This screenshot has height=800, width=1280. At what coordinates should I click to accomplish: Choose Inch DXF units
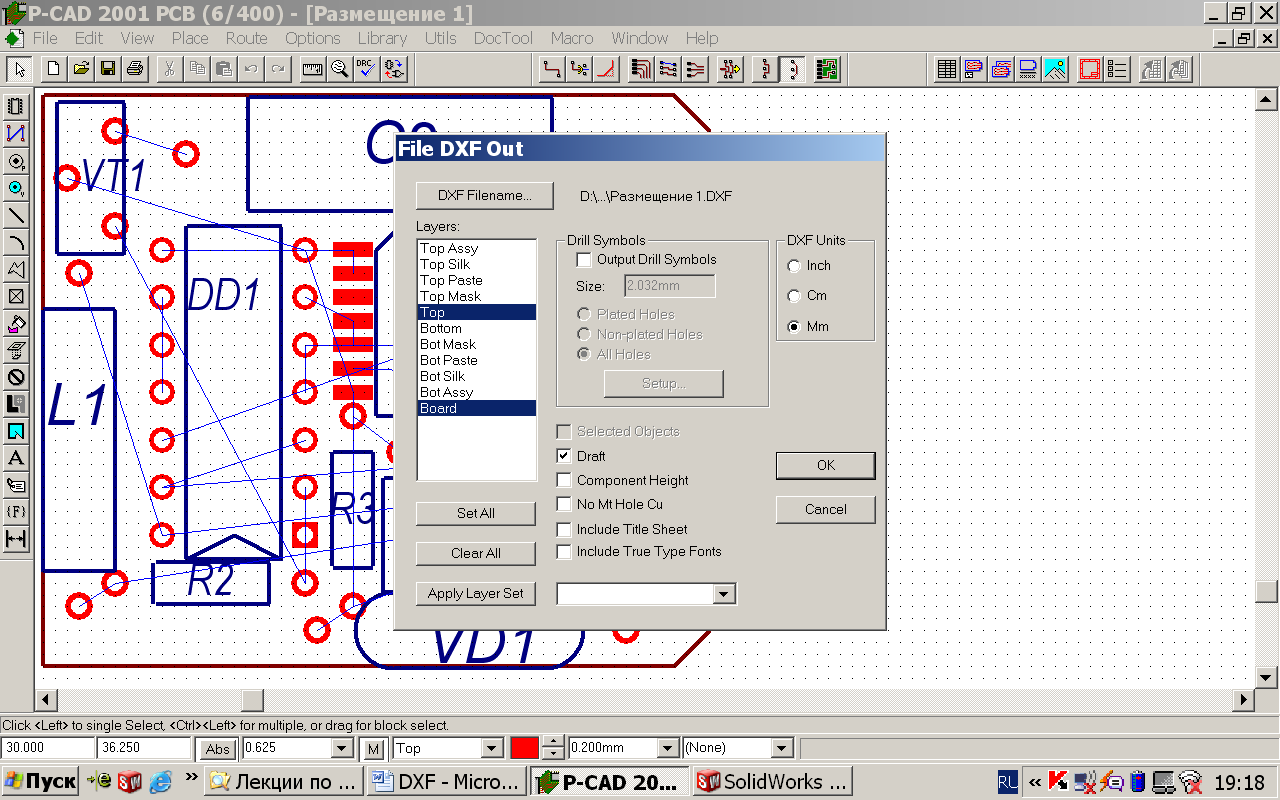794,266
